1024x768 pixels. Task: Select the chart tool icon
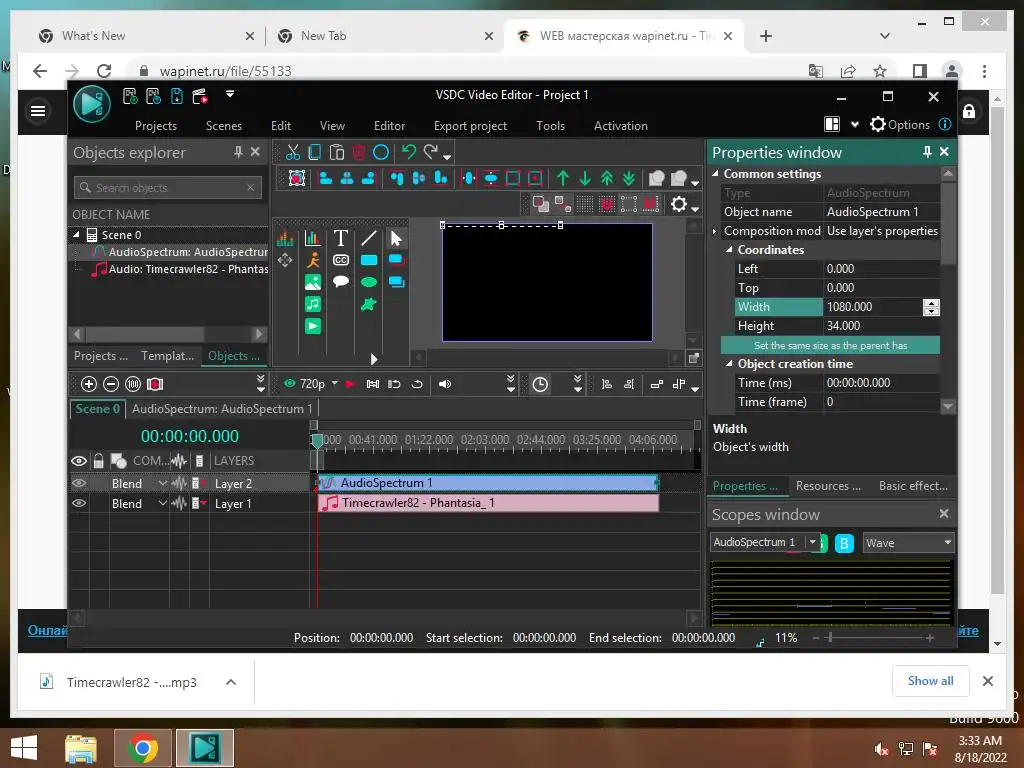tap(313, 238)
